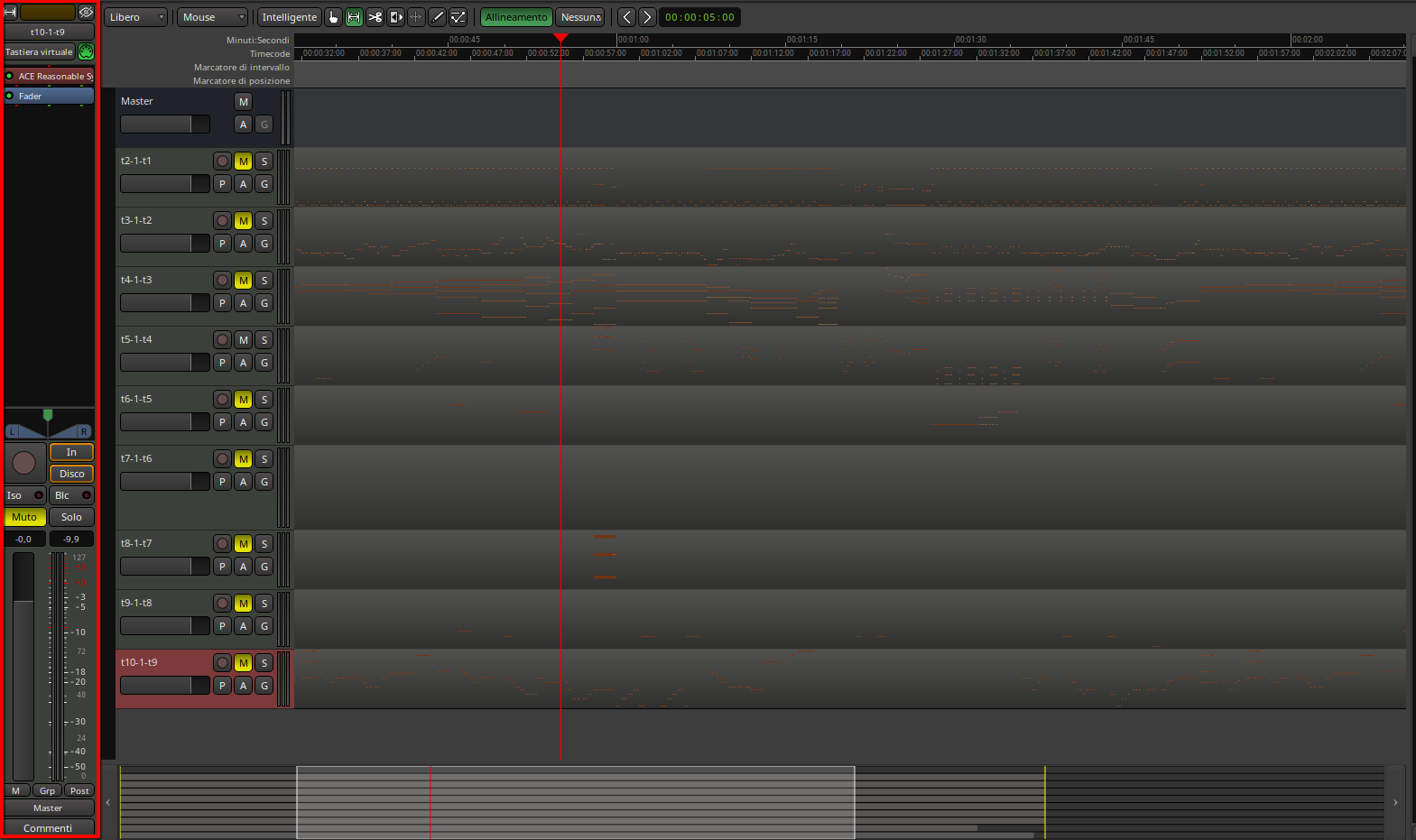Select the Grab (hand) tool
The height and width of the screenshot is (840, 1416).
[333, 17]
